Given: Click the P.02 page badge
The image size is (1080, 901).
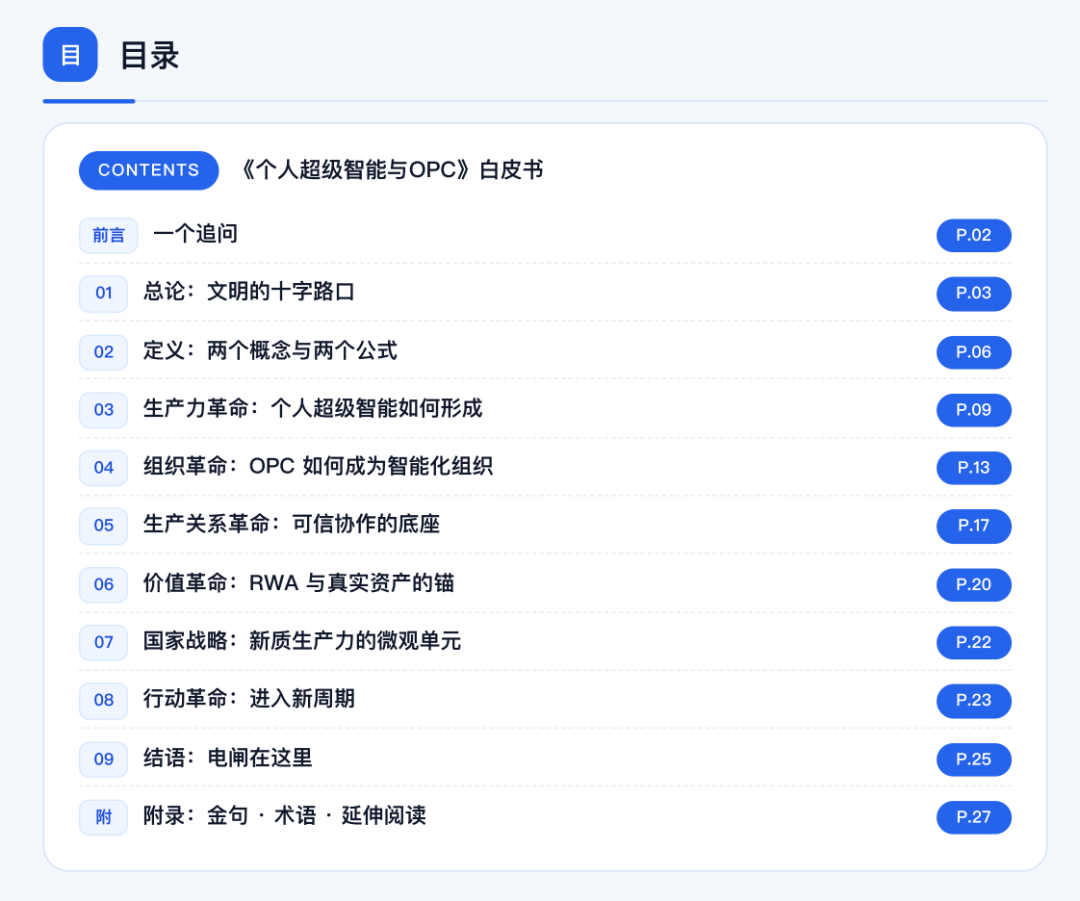Looking at the screenshot, I should tap(974, 236).
